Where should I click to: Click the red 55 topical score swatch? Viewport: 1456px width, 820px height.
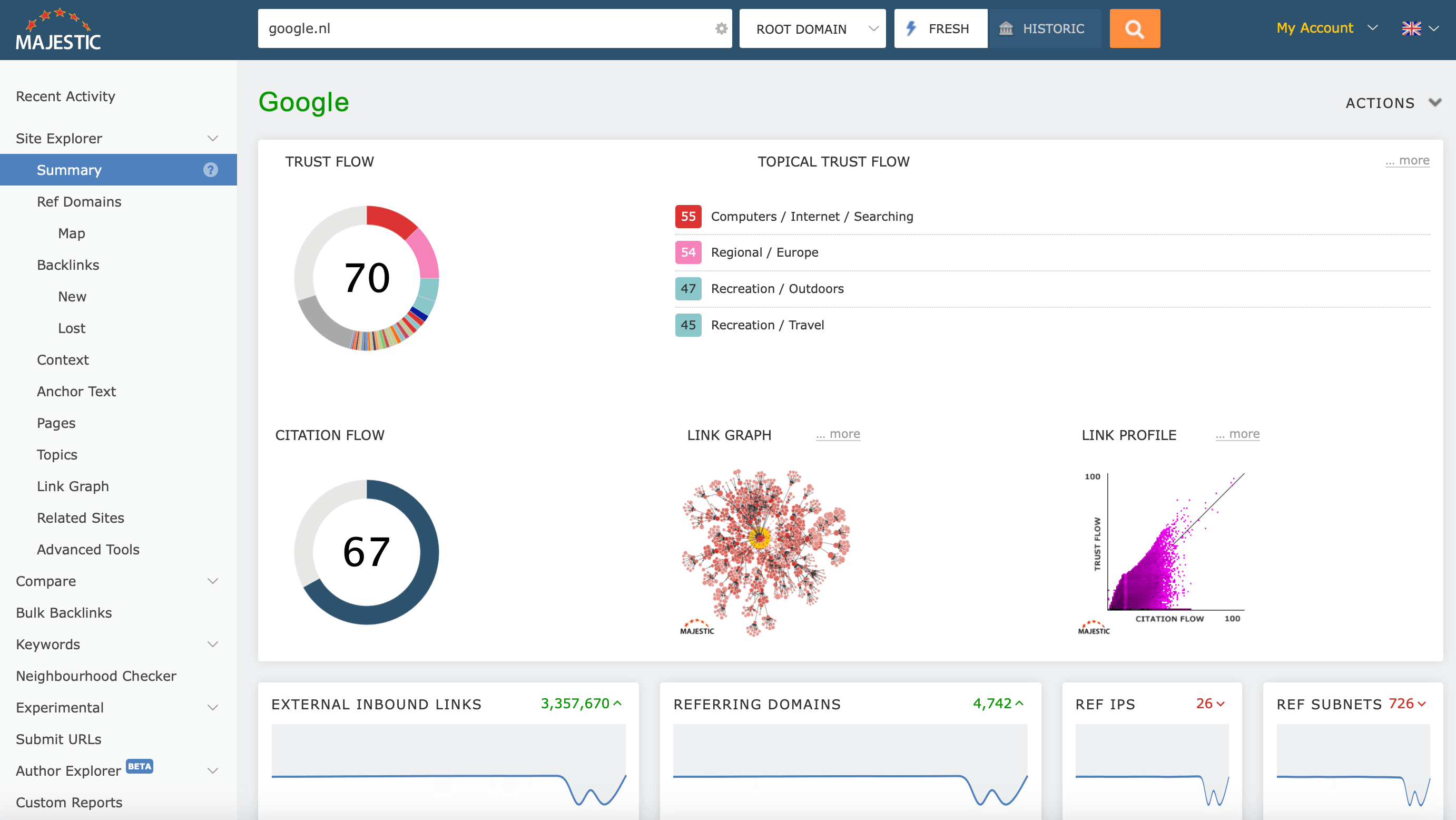pos(688,217)
